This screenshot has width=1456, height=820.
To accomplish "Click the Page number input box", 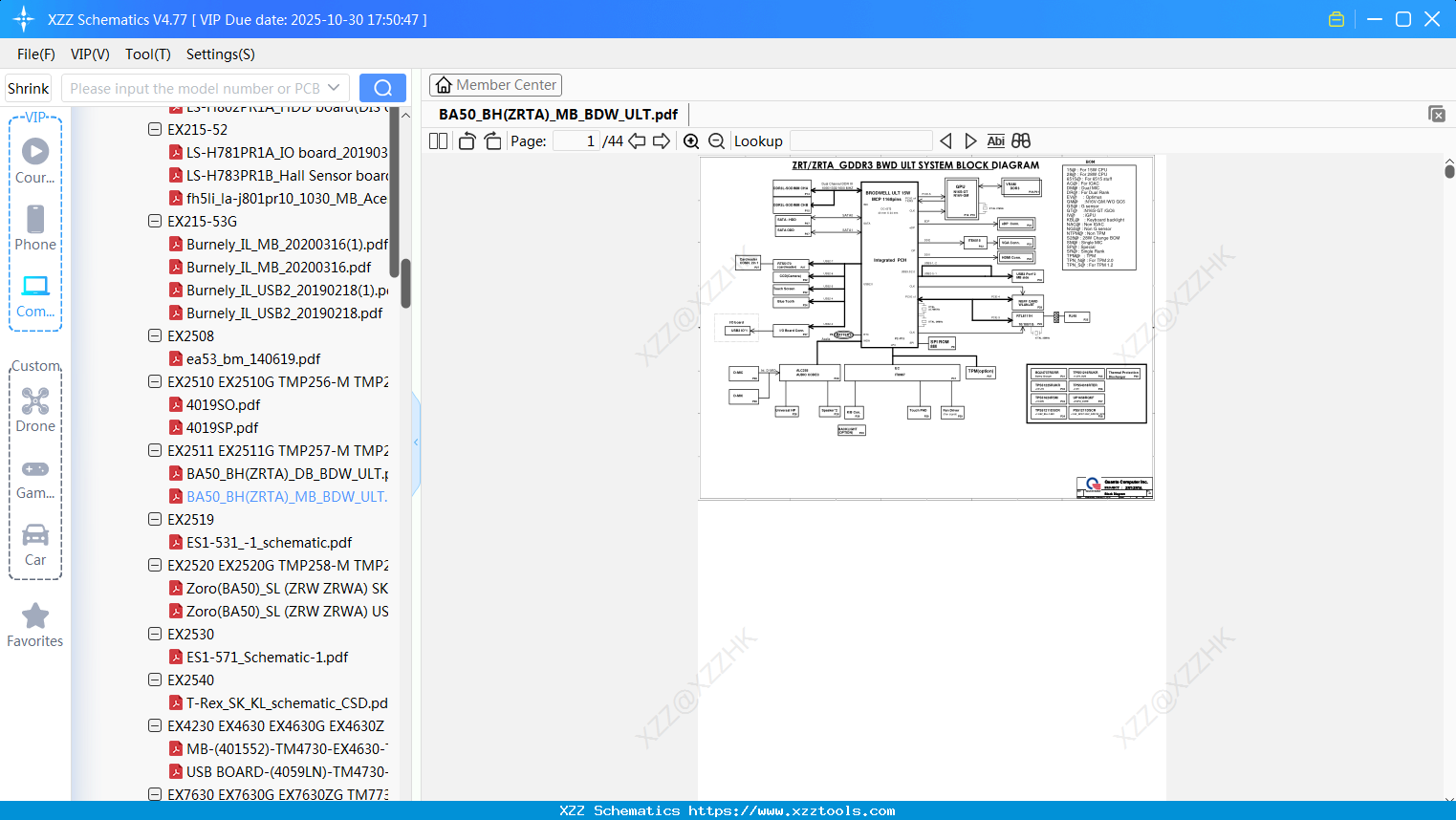I will pos(576,141).
